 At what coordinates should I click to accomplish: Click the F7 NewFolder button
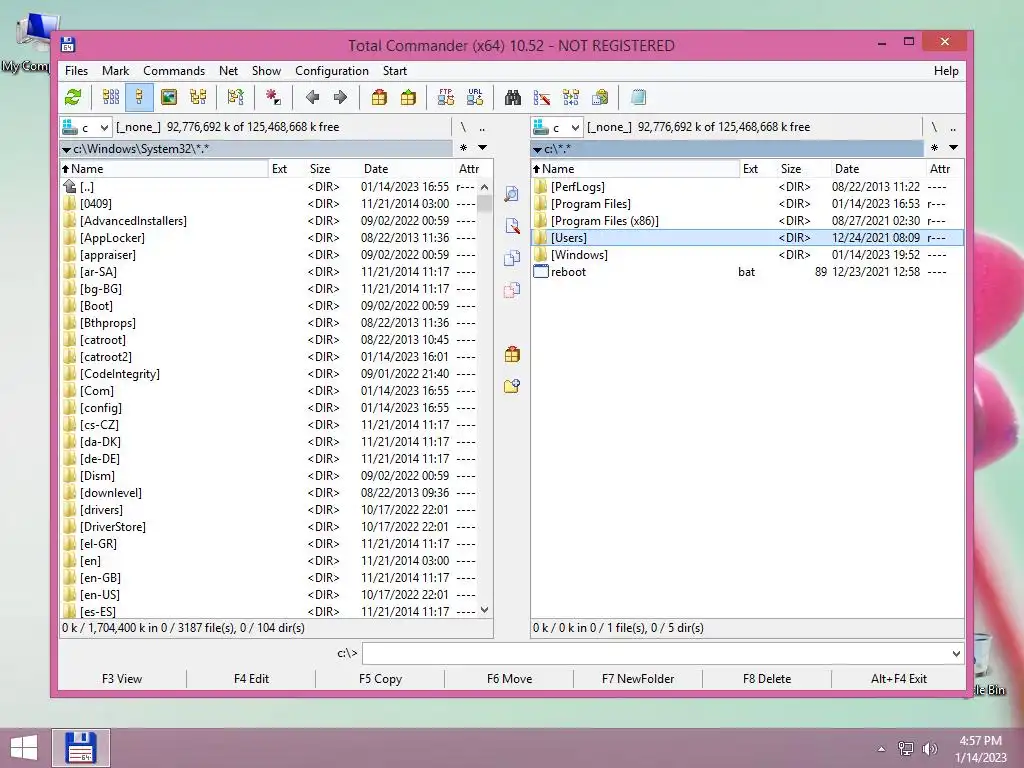point(638,679)
